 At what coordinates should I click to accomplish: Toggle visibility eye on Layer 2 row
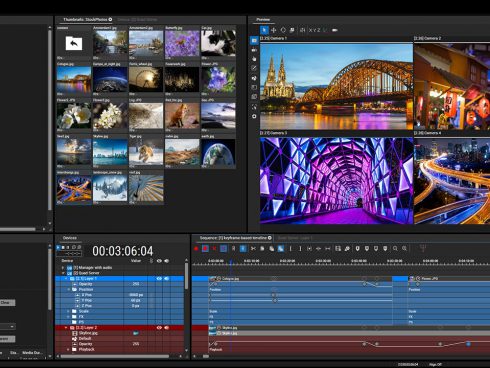pyautogui.click(x=159, y=328)
